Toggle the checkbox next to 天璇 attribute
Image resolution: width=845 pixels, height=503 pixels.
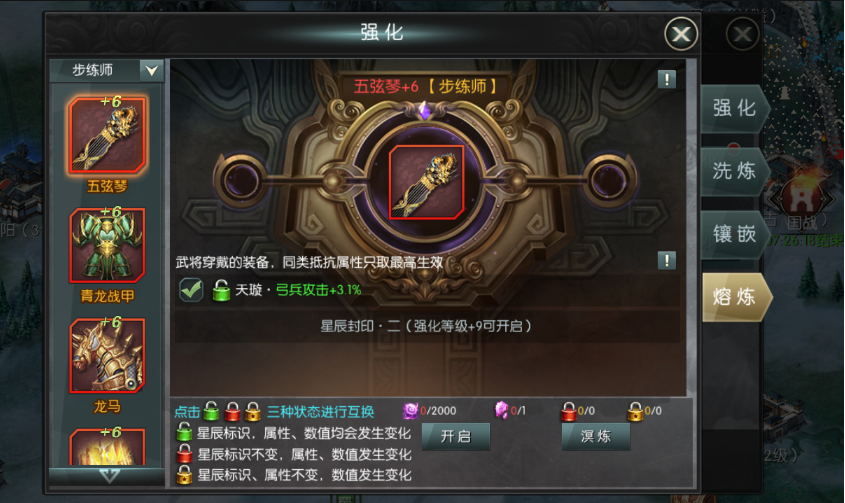[x=191, y=290]
